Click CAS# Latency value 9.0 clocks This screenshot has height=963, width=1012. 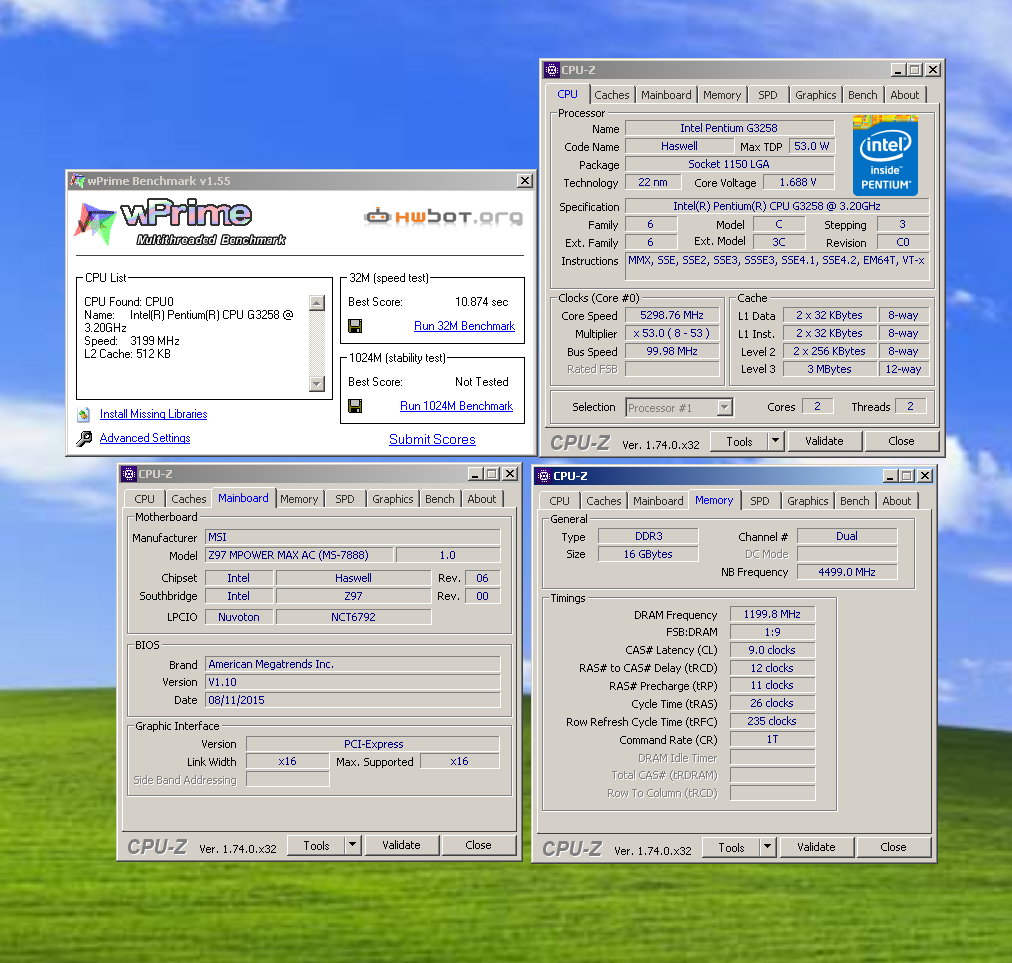[772, 651]
